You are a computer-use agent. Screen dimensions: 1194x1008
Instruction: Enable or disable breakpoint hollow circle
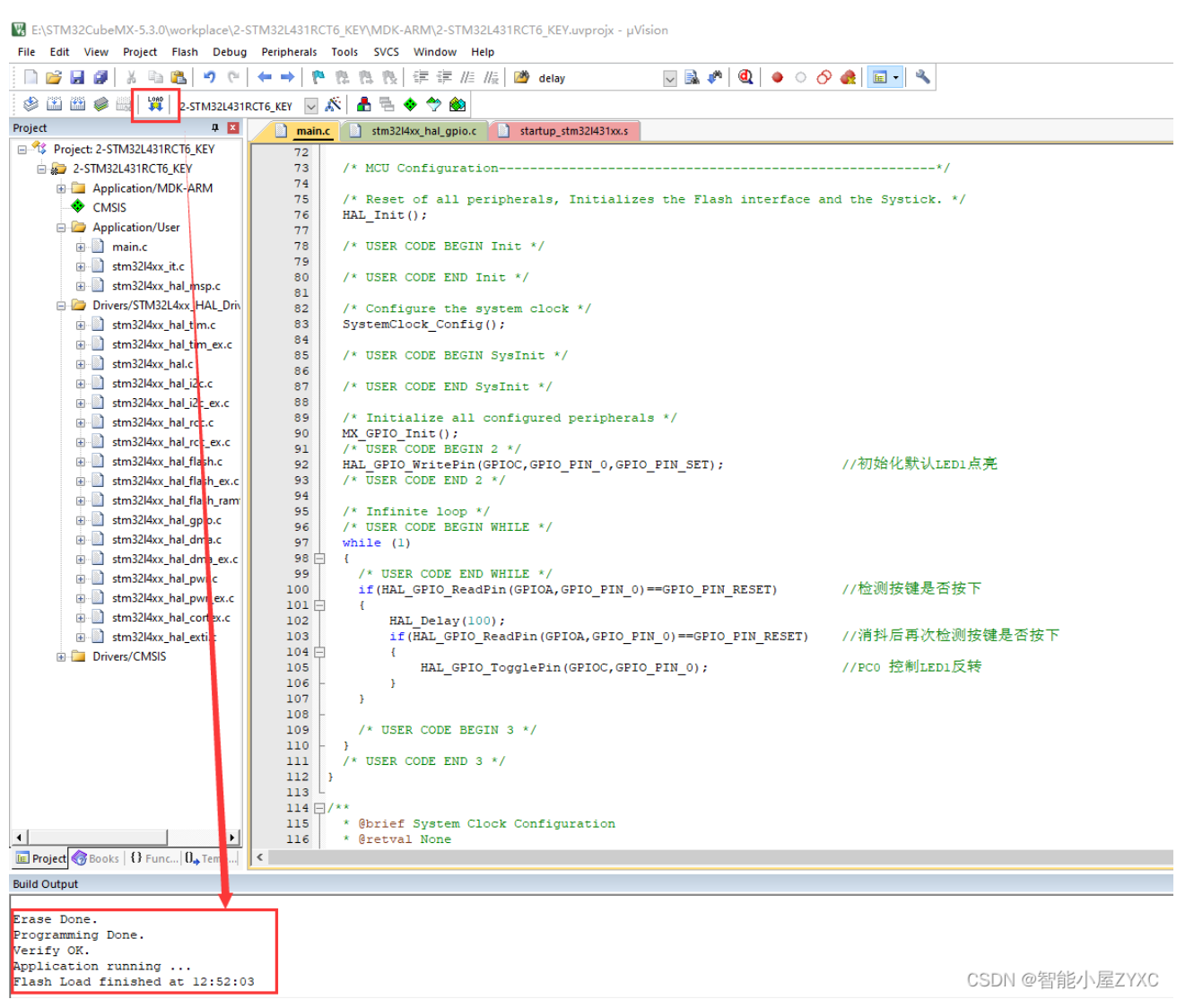801,78
